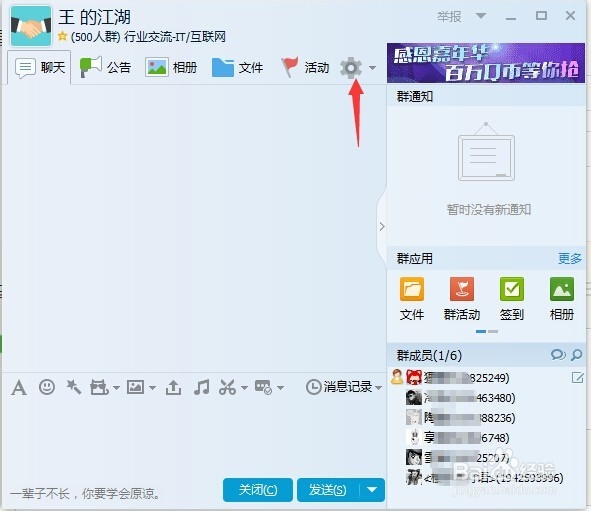Open the emoji smiley picker

[x=47, y=387]
